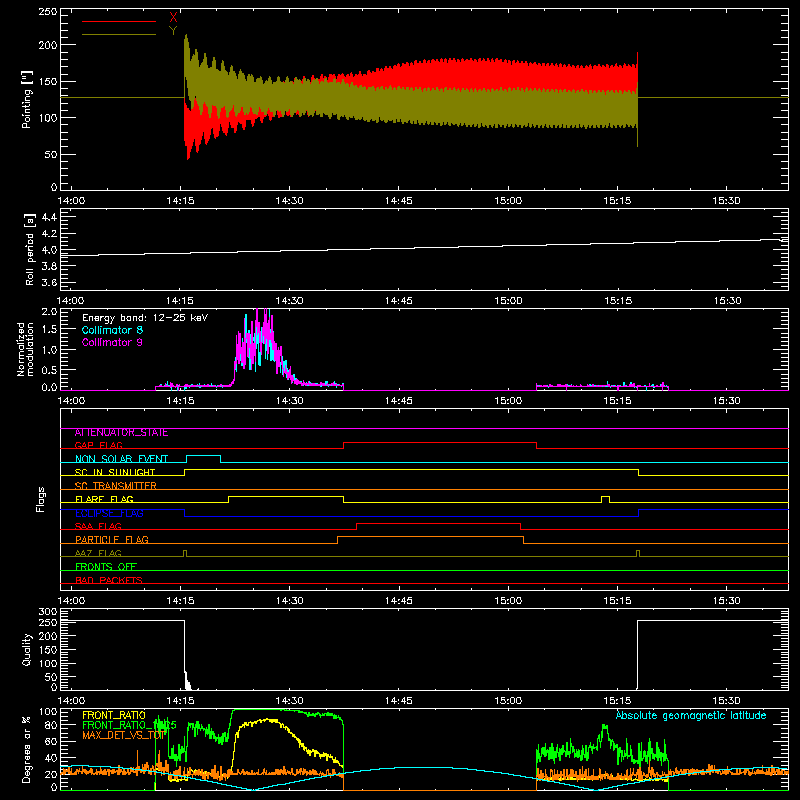This screenshot has width=800, height=800.
Task: Click the olive Y legend line sample
Action: [x=118, y=35]
